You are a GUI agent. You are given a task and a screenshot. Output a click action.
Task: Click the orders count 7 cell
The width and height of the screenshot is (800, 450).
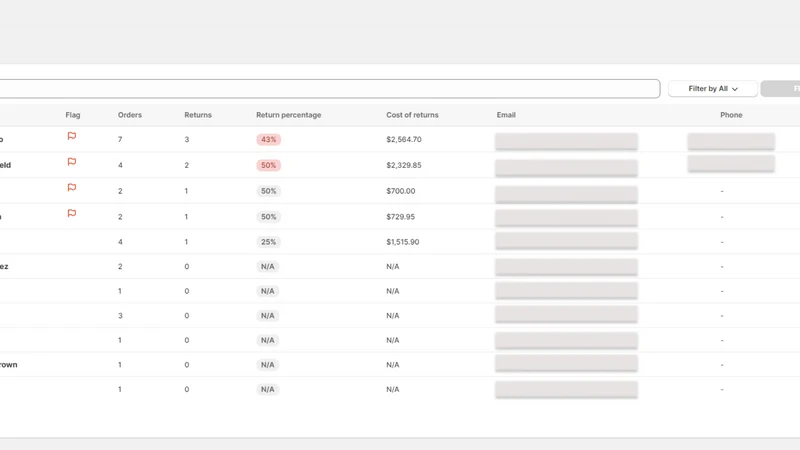[120, 139]
